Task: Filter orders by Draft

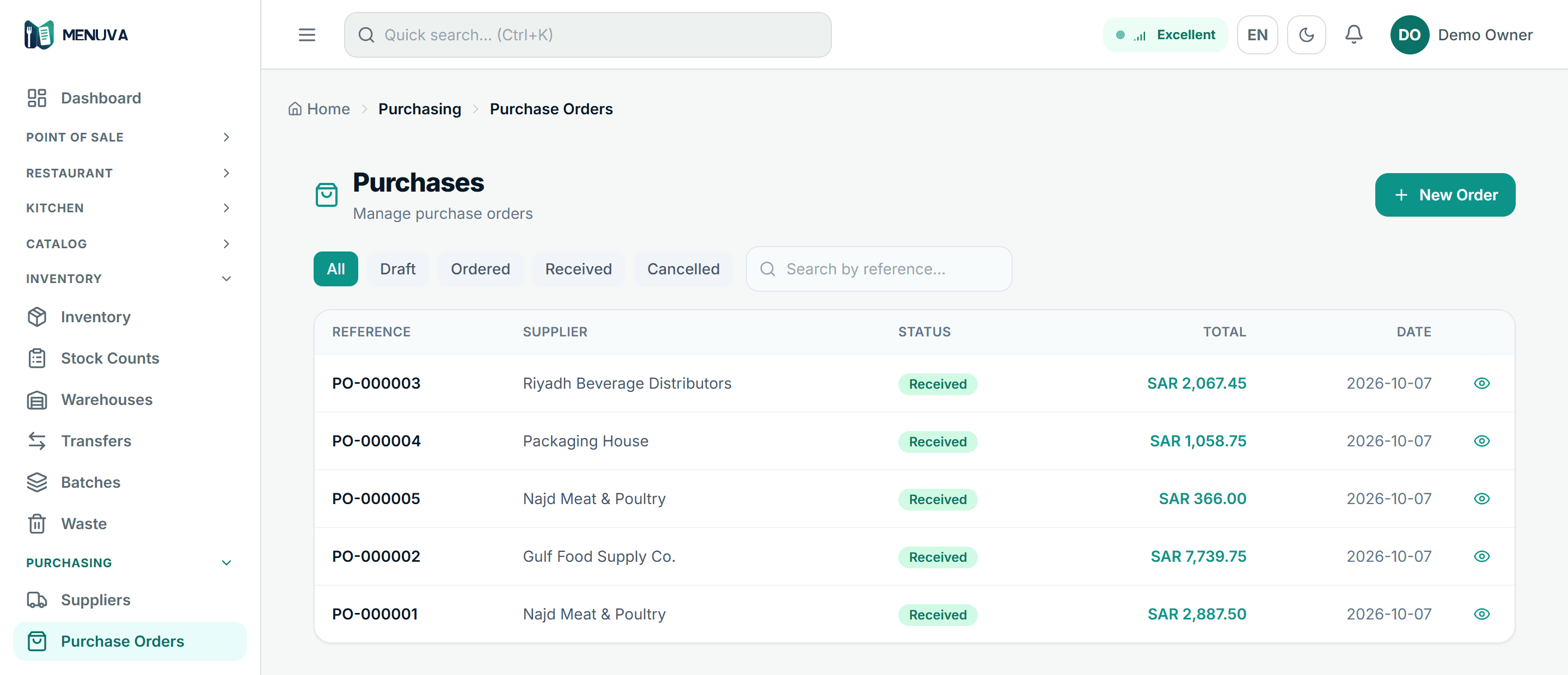Action: 397,268
